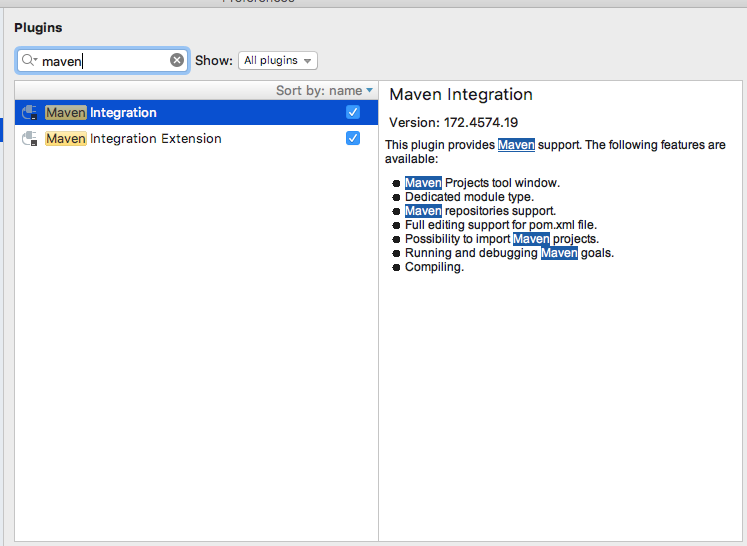The image size is (747, 546).
Task: Select the Maven Integration plugin row
Action: 196,112
